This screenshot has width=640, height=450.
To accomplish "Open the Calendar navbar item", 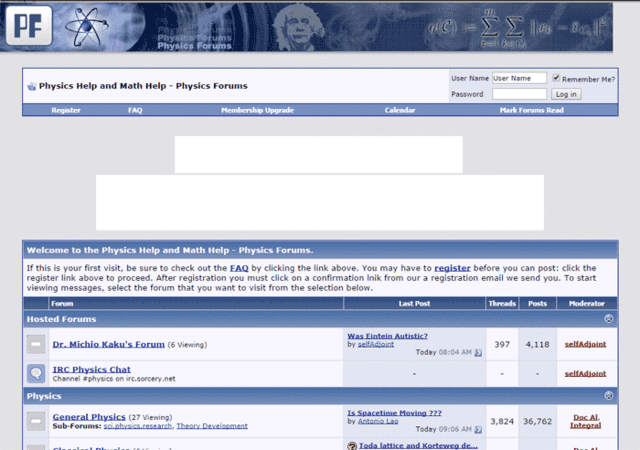I will click(400, 110).
